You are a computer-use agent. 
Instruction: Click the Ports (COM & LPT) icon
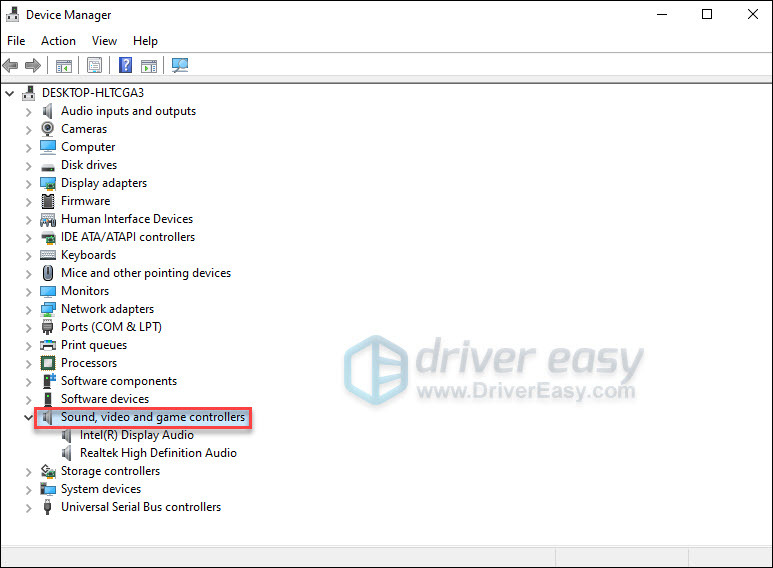(48, 327)
